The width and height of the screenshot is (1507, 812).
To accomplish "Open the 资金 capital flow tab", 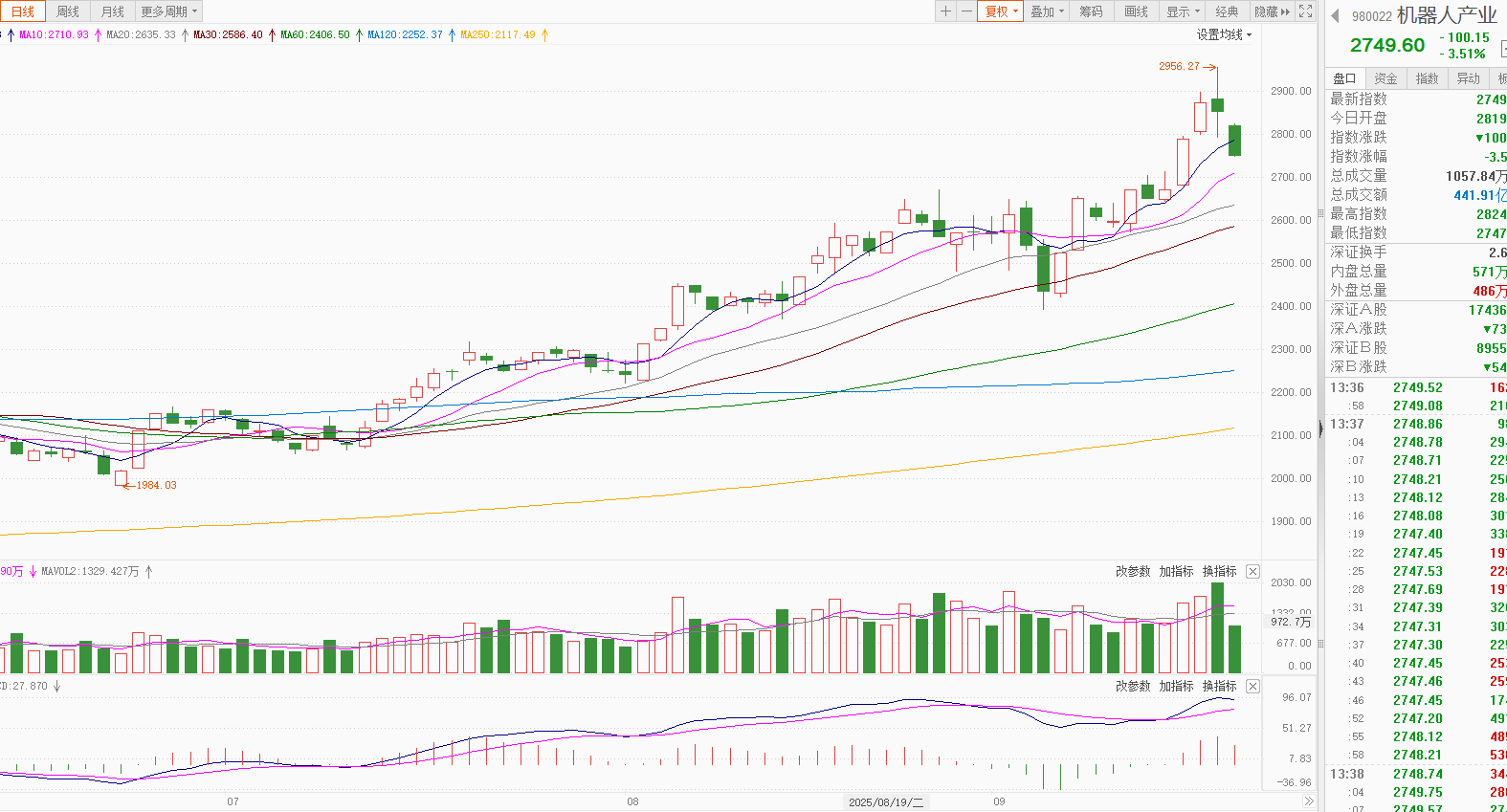I will point(1385,78).
